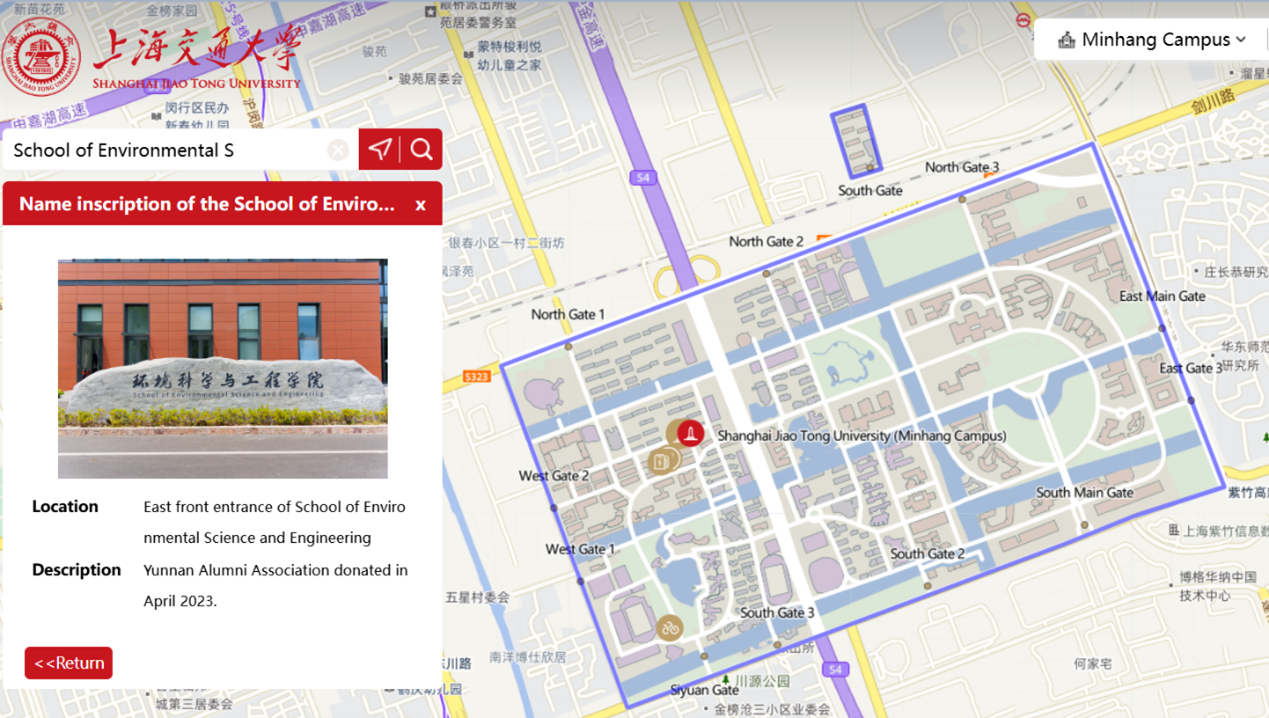The width and height of the screenshot is (1269, 718).
Task: Select the North Gate 2 map label
Action: tap(766, 241)
